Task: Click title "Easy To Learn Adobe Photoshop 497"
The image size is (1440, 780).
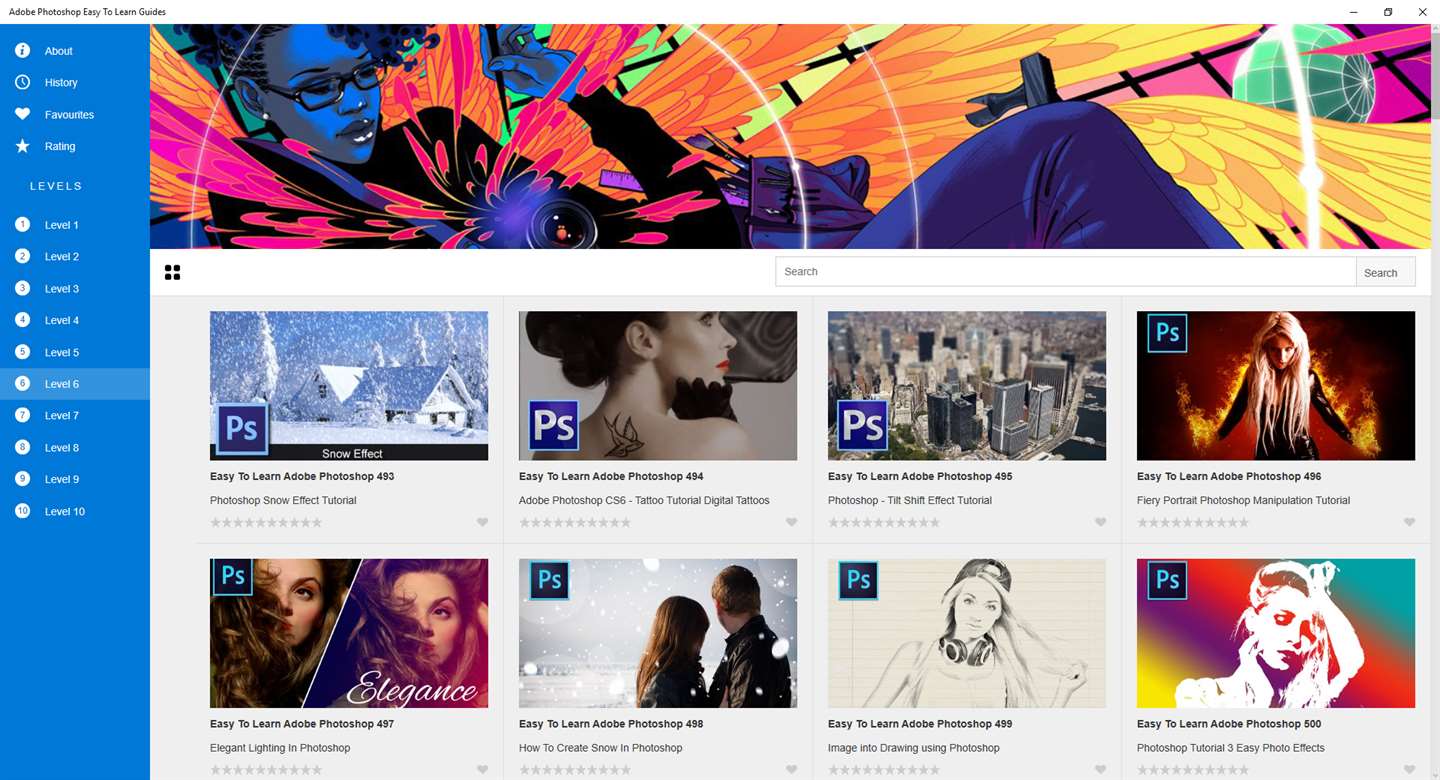Action: (x=302, y=724)
